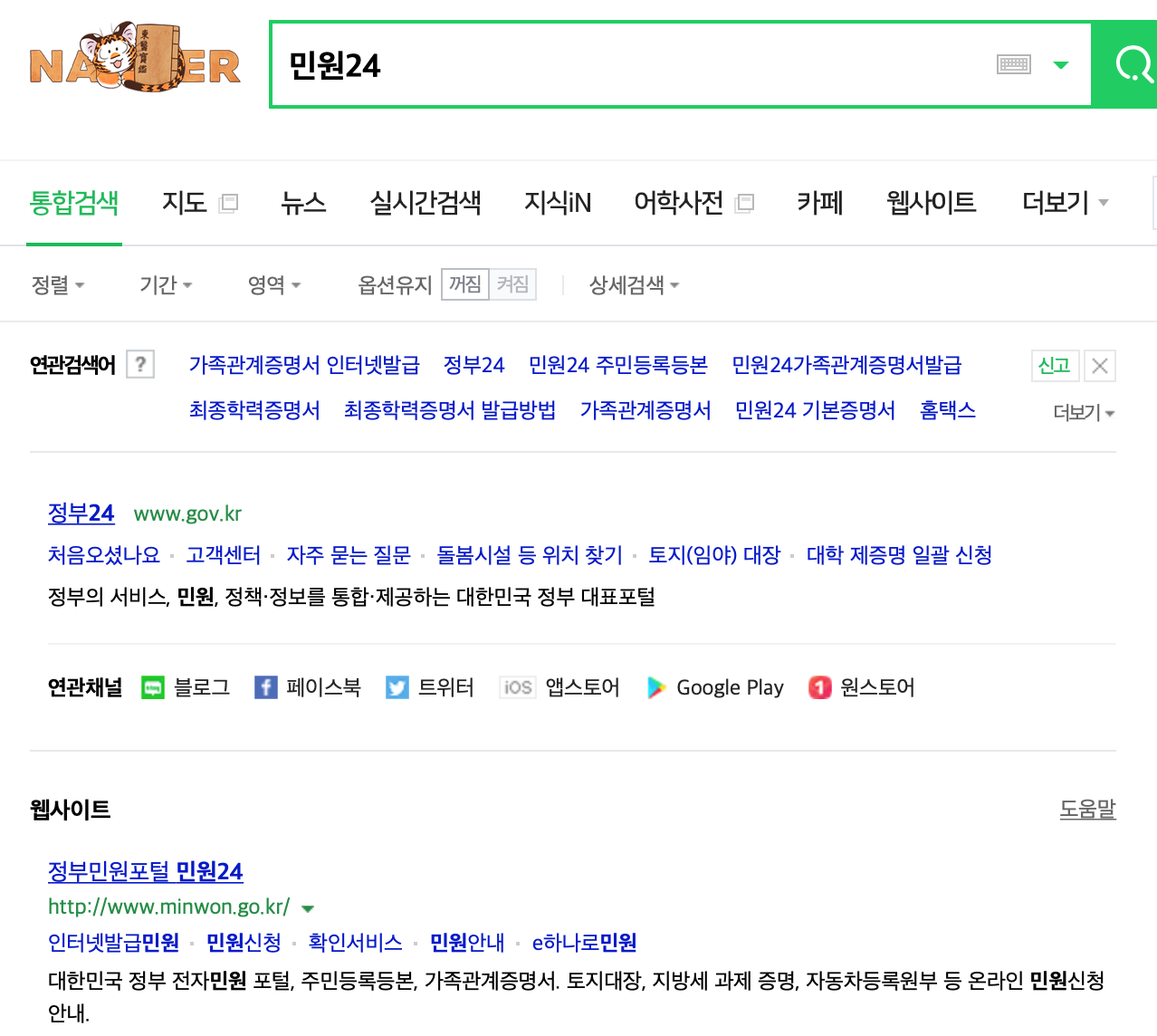Switch to the 지식iN tab
Screen dimensions: 1157x1036
(x=558, y=203)
